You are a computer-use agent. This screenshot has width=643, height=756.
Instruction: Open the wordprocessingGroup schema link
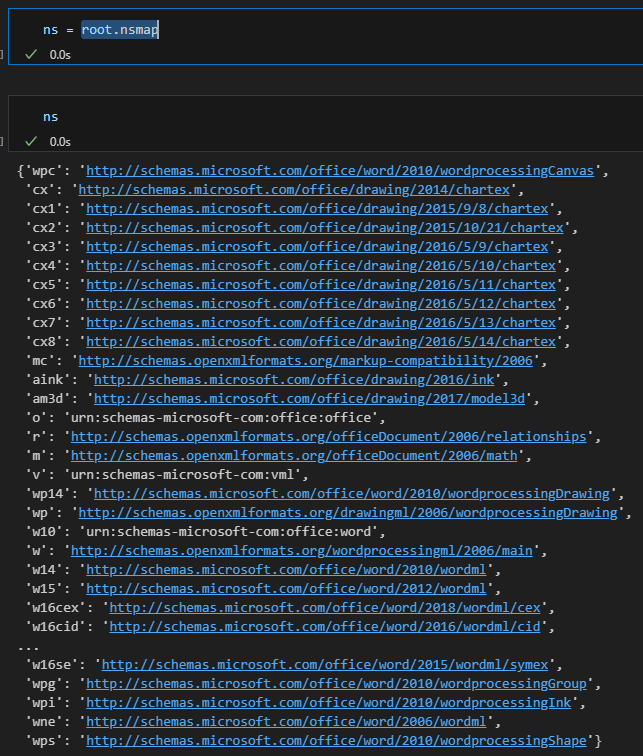click(336, 684)
